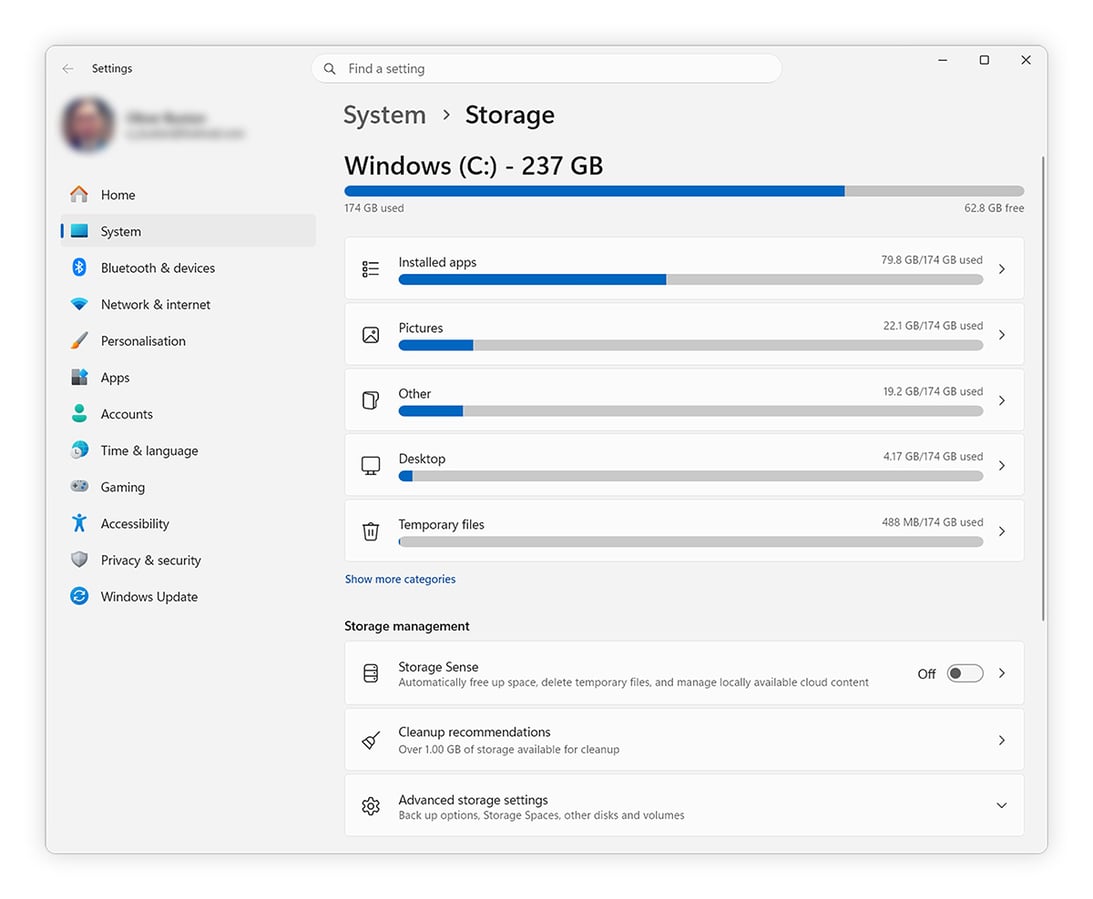Click the Installed apps list icon
Image resolution: width=1093 pixels, height=899 pixels.
pyautogui.click(x=371, y=269)
